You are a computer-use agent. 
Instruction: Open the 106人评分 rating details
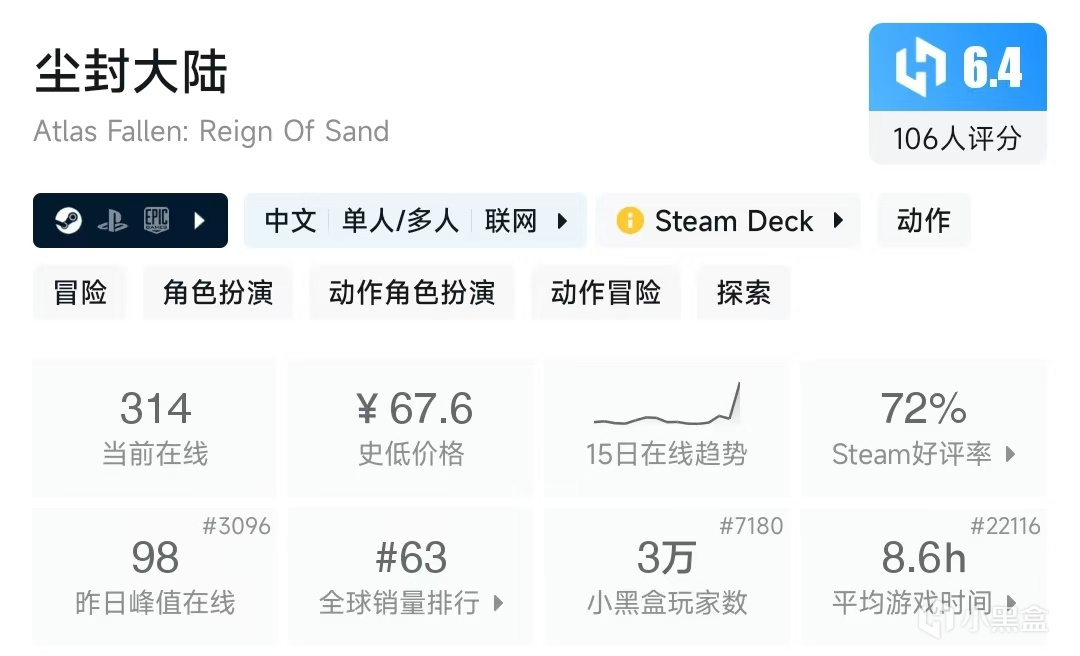pos(957,138)
